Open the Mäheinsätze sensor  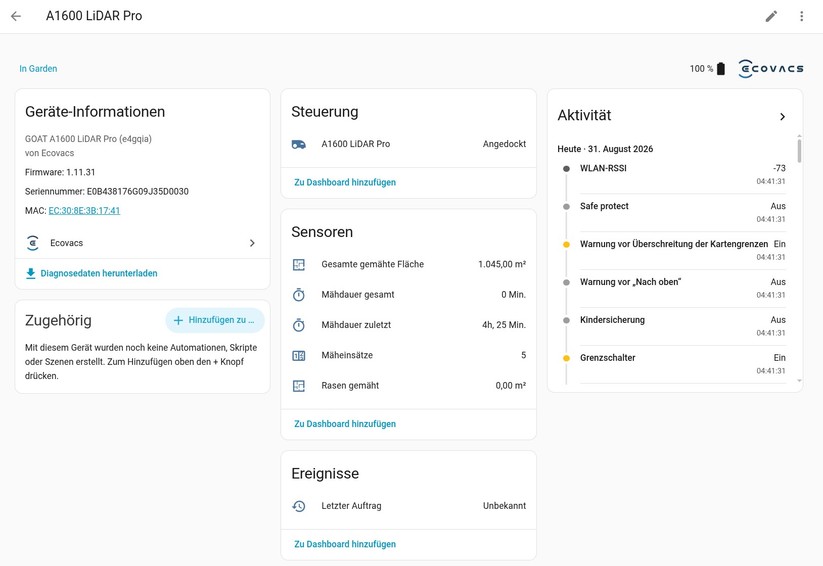tap(408, 355)
